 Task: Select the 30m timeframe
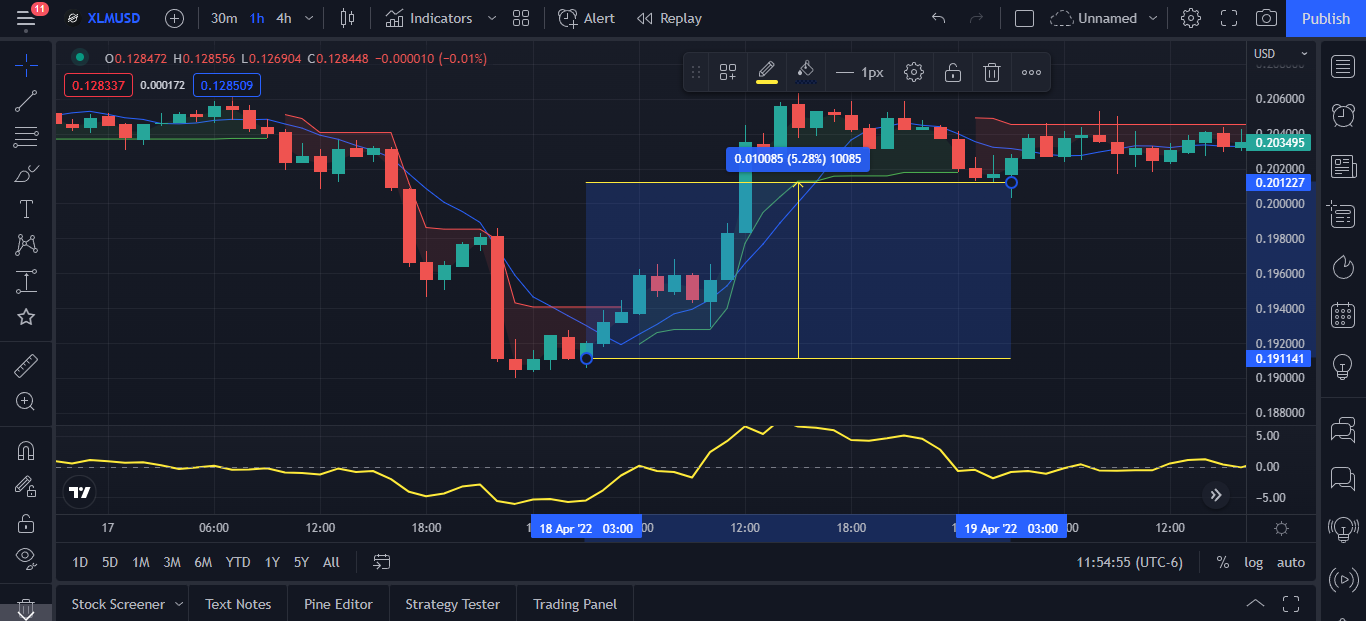coord(224,18)
